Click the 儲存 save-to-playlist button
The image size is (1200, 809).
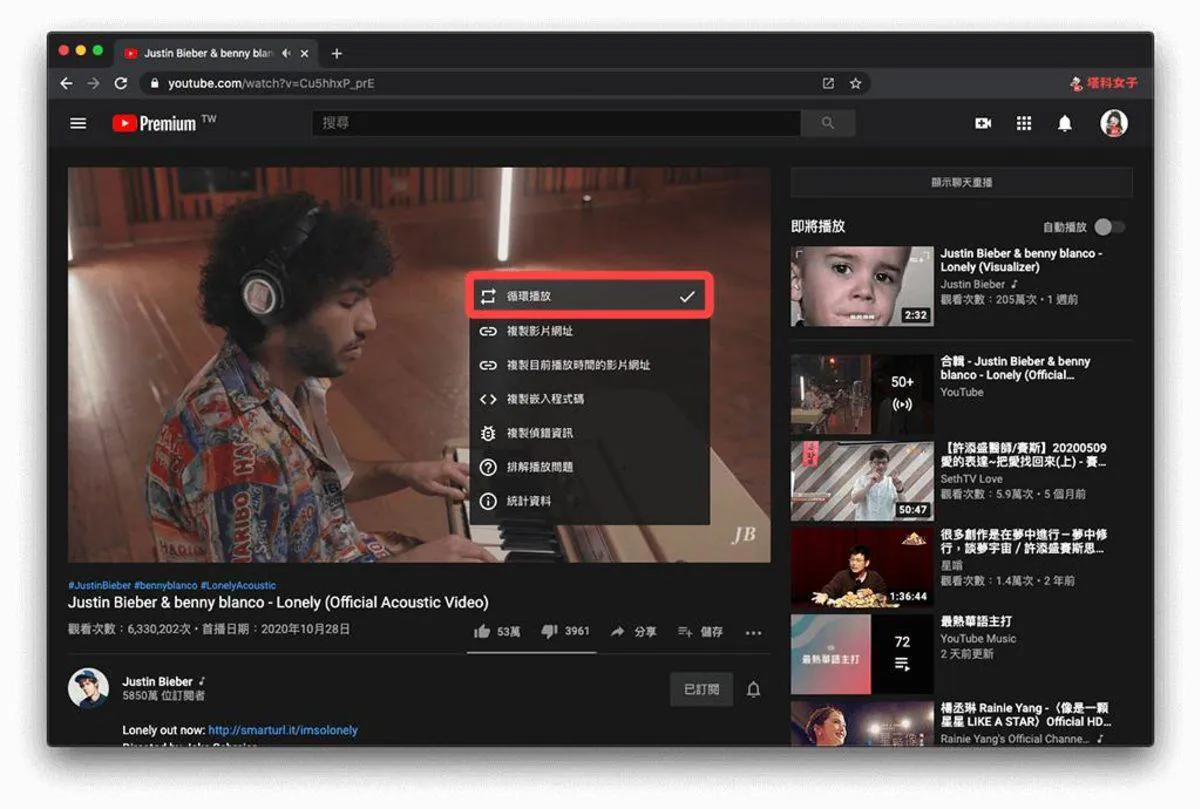(x=700, y=632)
